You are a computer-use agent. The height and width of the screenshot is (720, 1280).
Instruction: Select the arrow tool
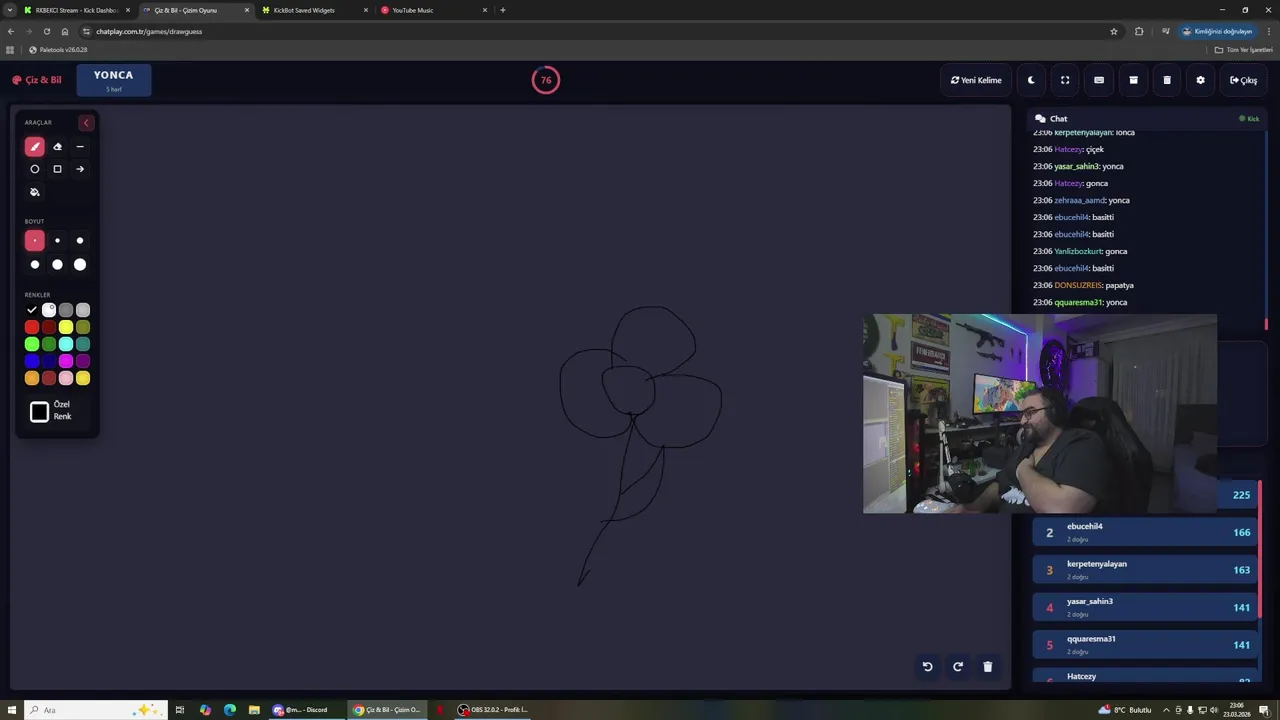[x=80, y=169]
